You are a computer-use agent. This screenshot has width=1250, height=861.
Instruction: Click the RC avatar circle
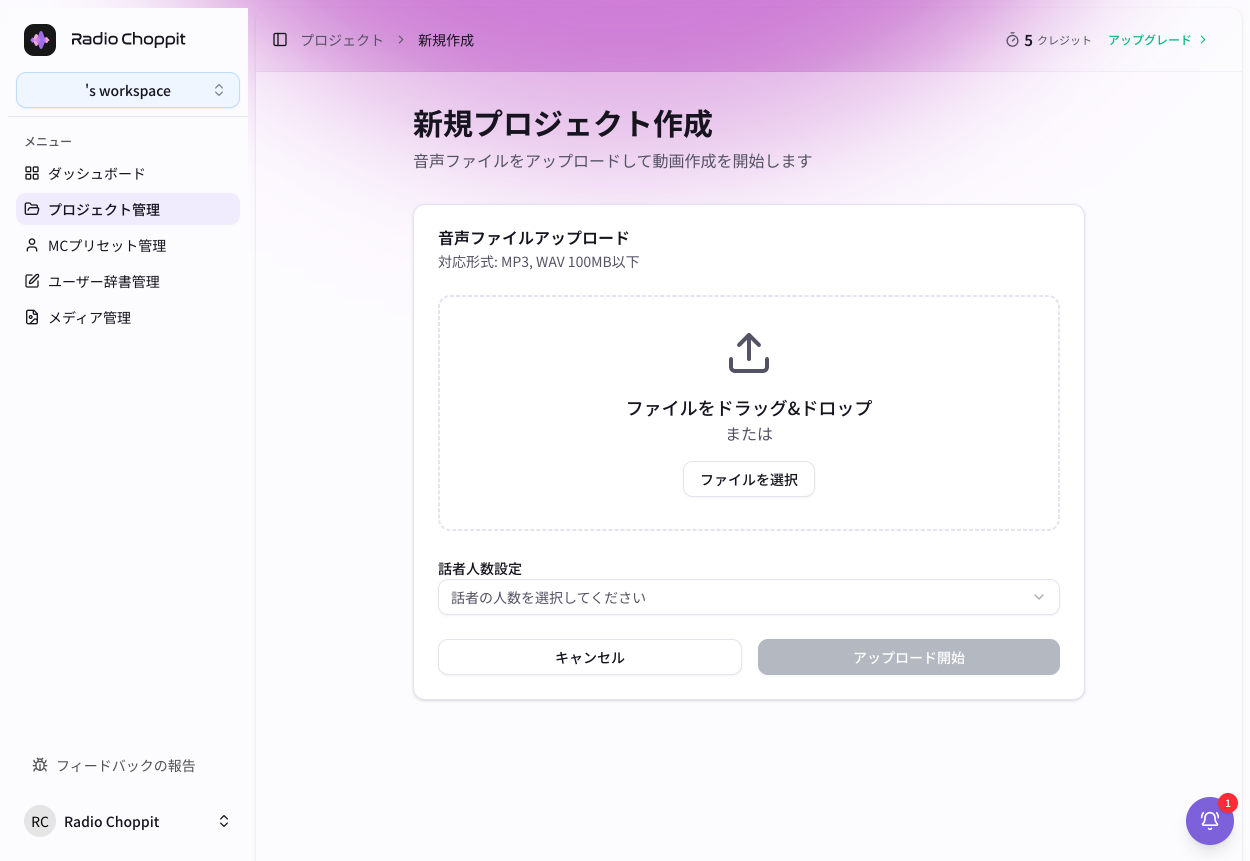(40, 821)
